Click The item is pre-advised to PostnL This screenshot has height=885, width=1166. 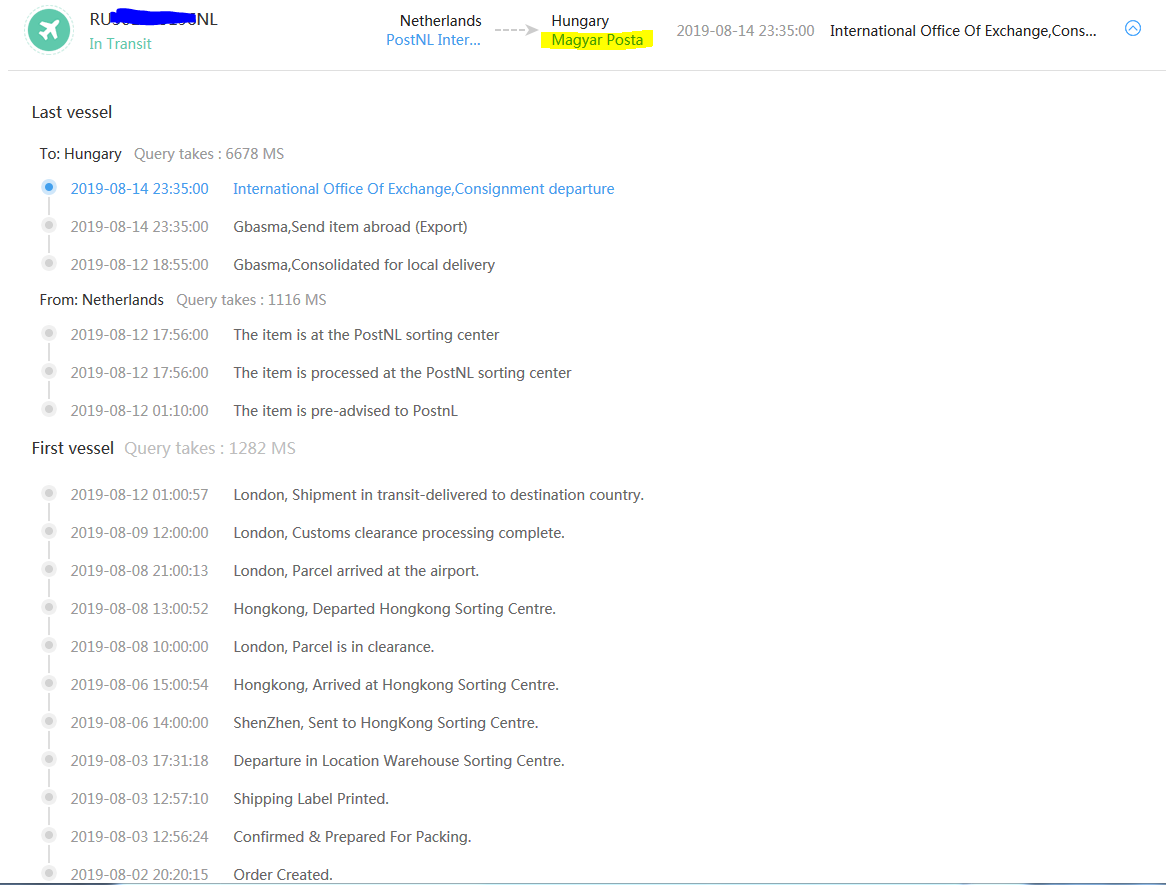[x=345, y=411]
